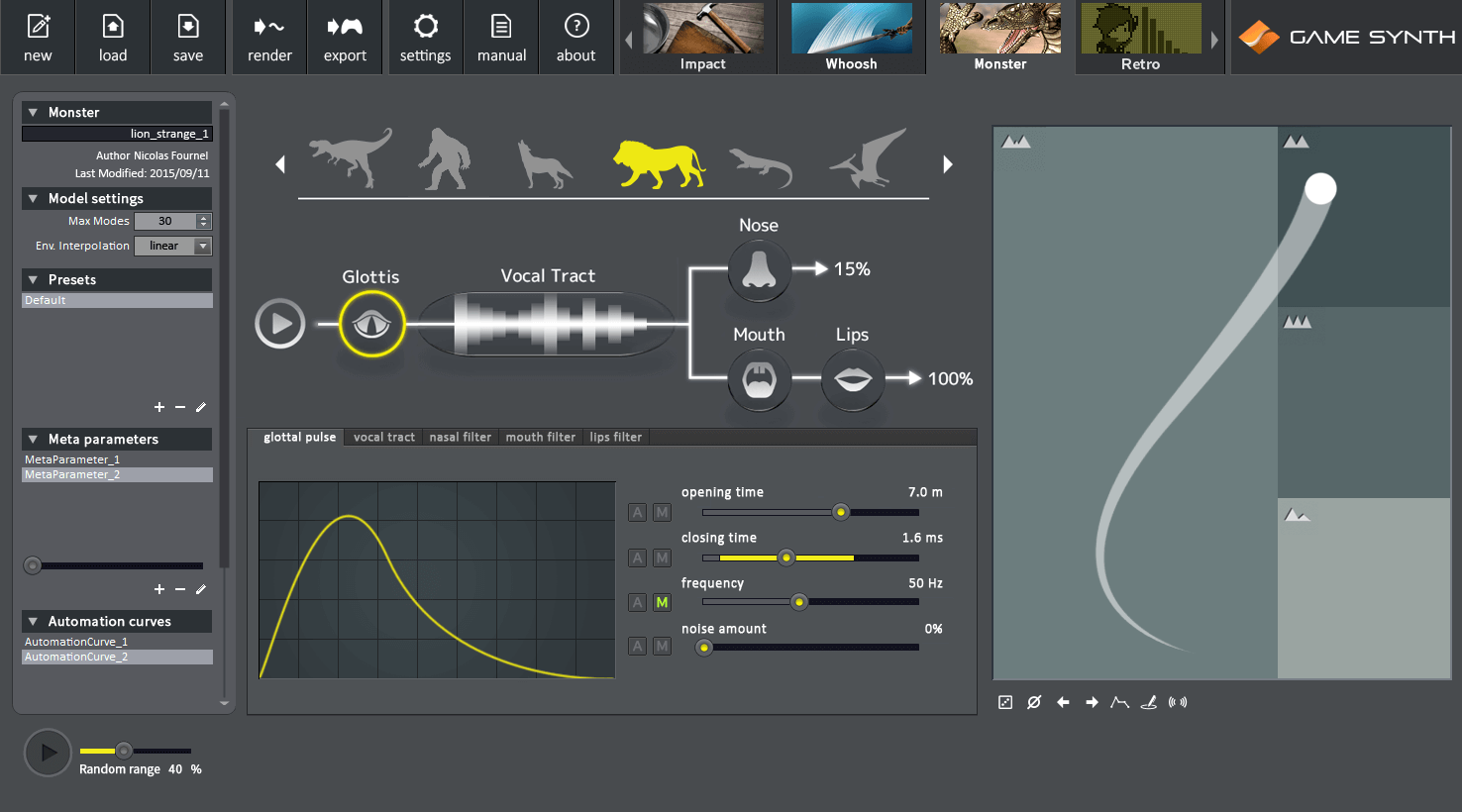Adjust the opening time slider
The image size is (1462, 812).
tap(841, 512)
